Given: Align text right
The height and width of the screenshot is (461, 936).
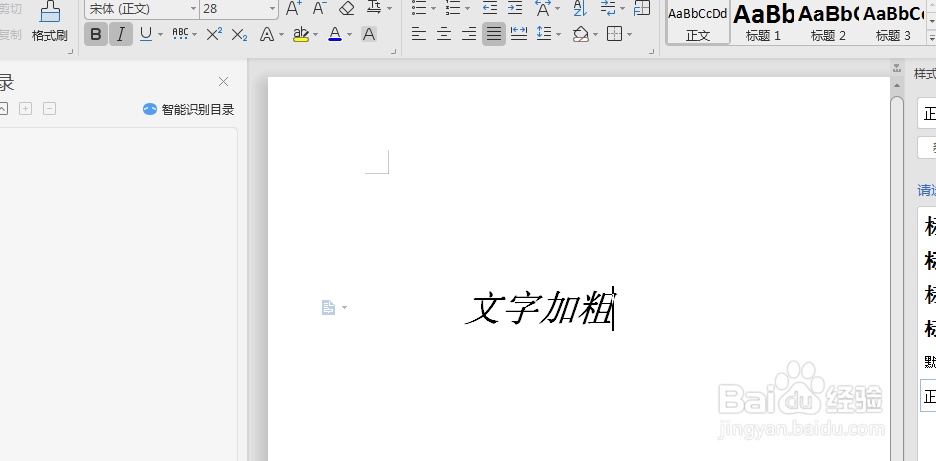Looking at the screenshot, I should pos(469,35).
